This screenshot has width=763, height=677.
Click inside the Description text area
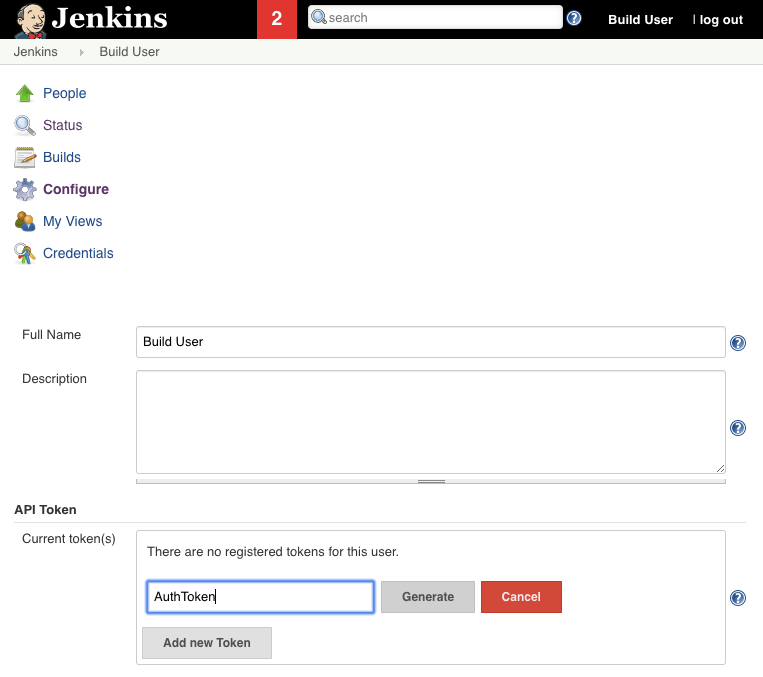click(431, 422)
